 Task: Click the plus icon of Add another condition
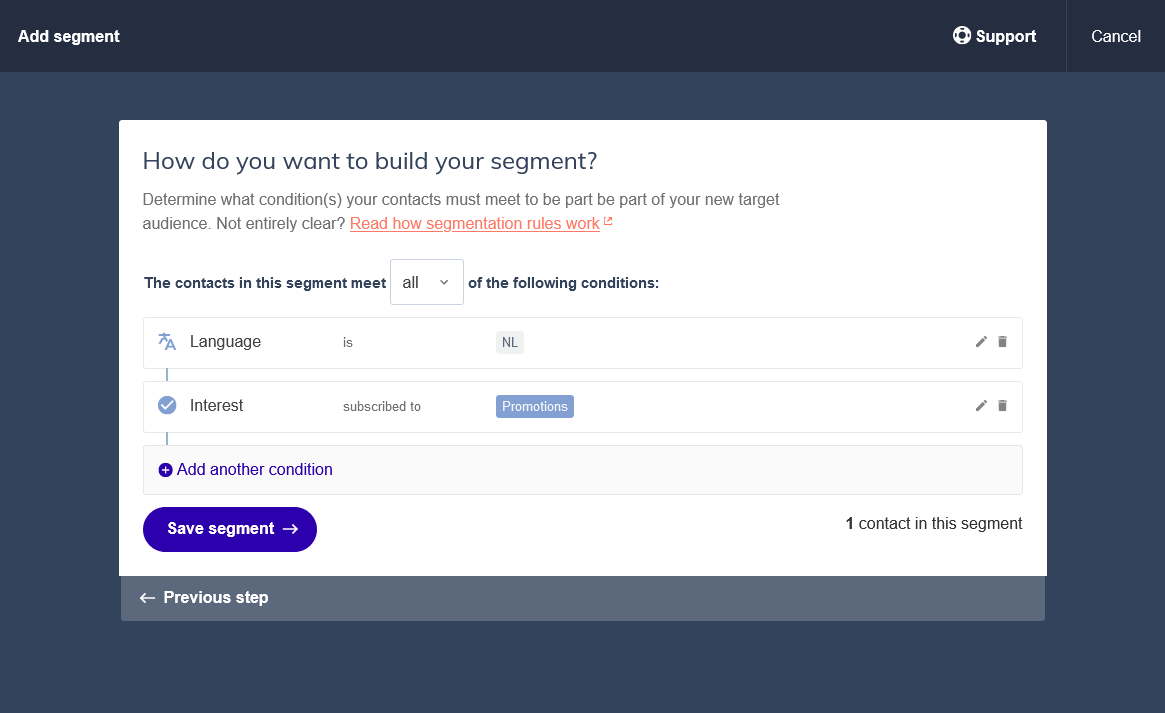point(166,470)
